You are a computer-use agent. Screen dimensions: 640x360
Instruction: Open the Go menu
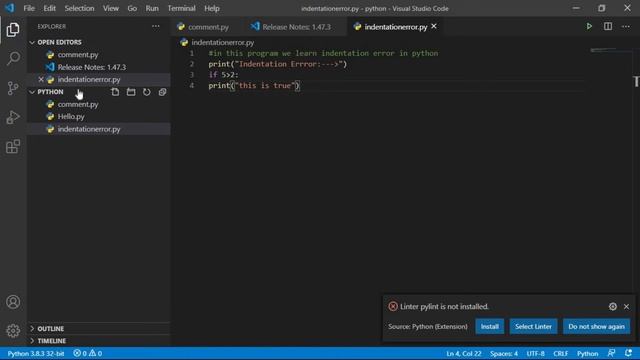[132, 8]
